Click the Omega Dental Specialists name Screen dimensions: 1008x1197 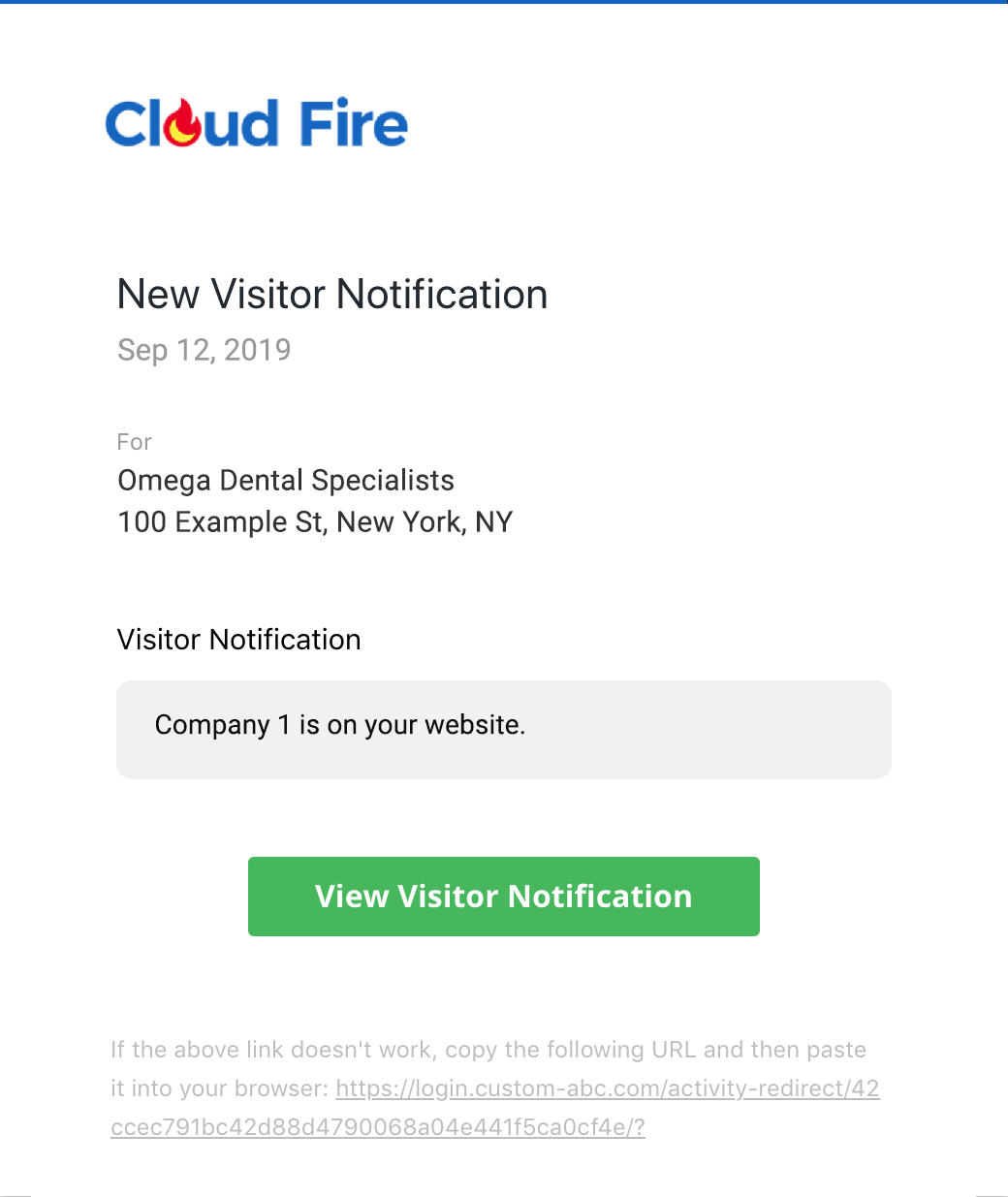[286, 481]
